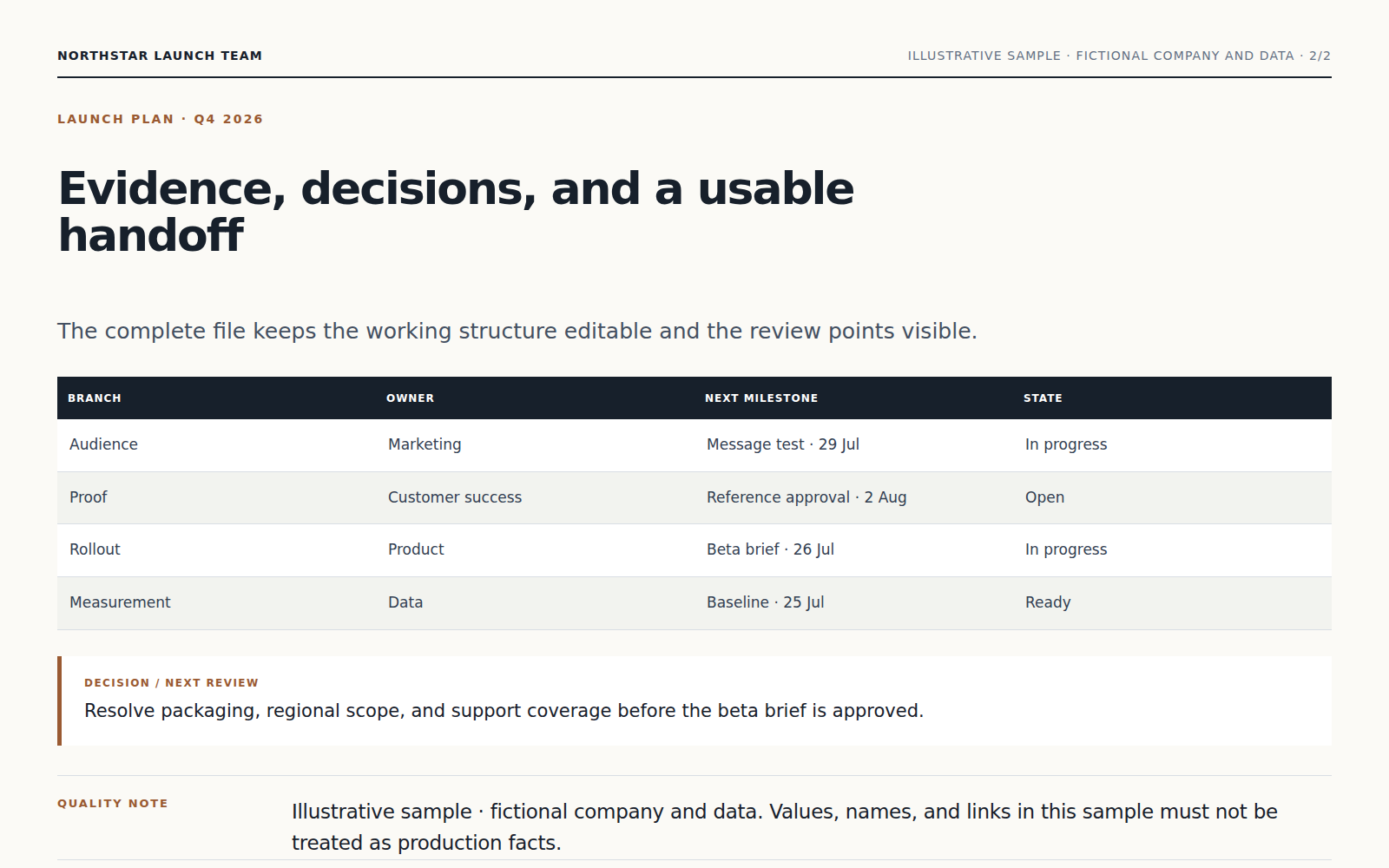The height and width of the screenshot is (868, 1389).
Task: Click the 'LAUNCH PLAN · Q4 2026' label
Action: point(160,119)
